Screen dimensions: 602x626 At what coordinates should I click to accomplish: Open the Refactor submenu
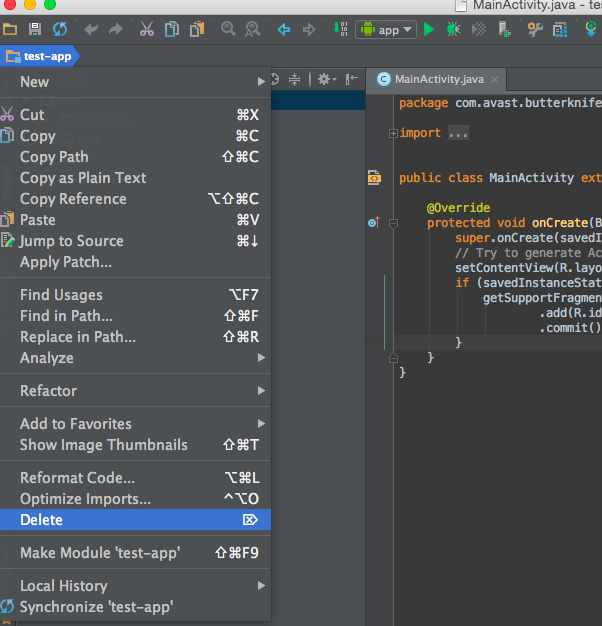point(135,391)
